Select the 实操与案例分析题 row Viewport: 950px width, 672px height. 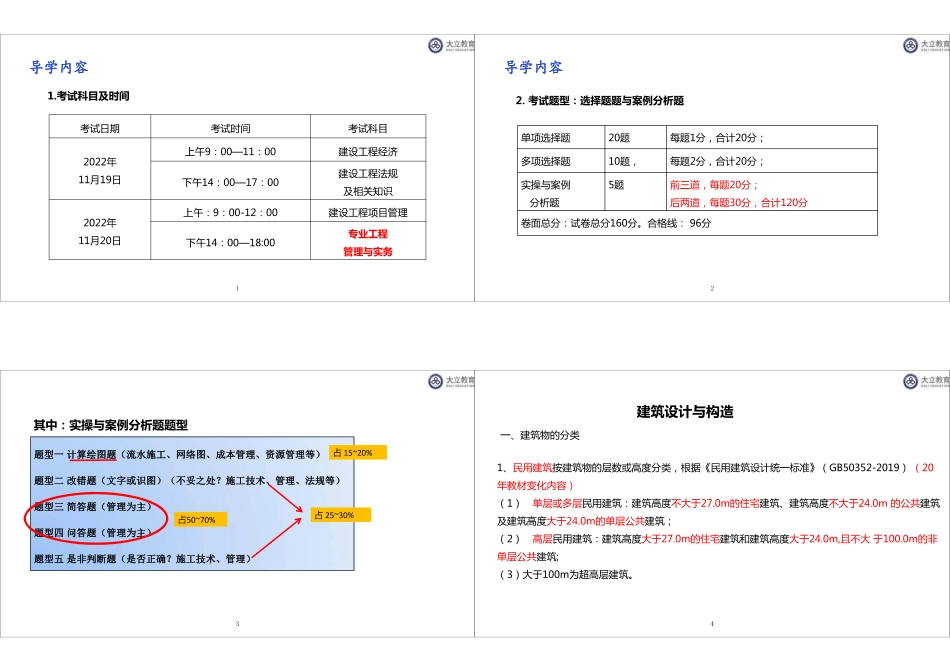click(546, 190)
